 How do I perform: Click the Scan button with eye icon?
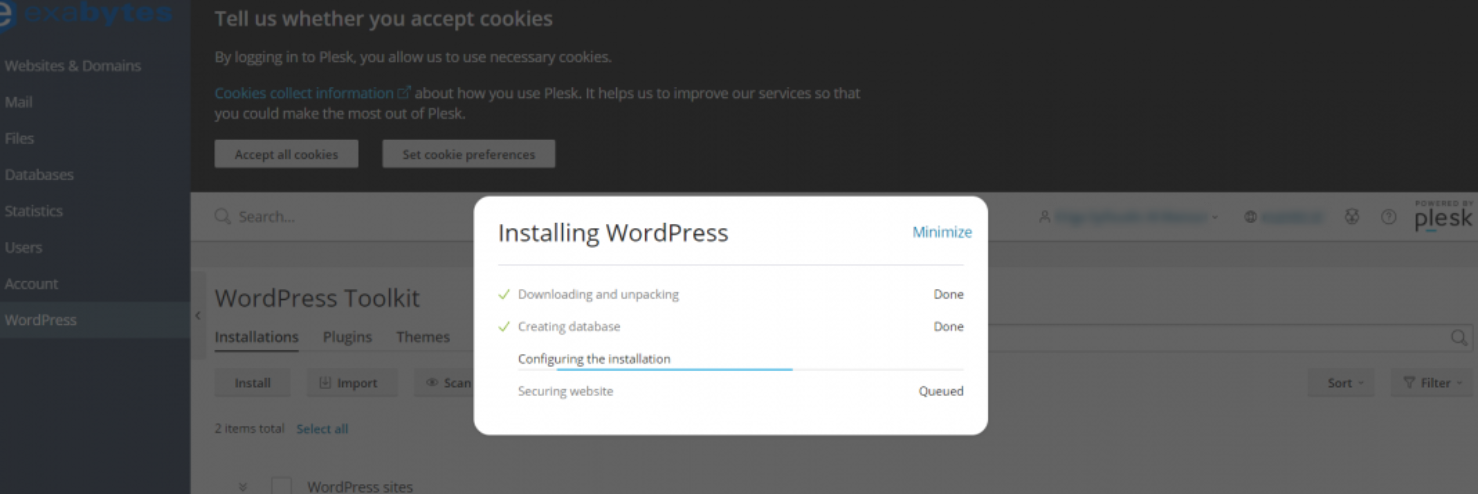[x=444, y=383]
